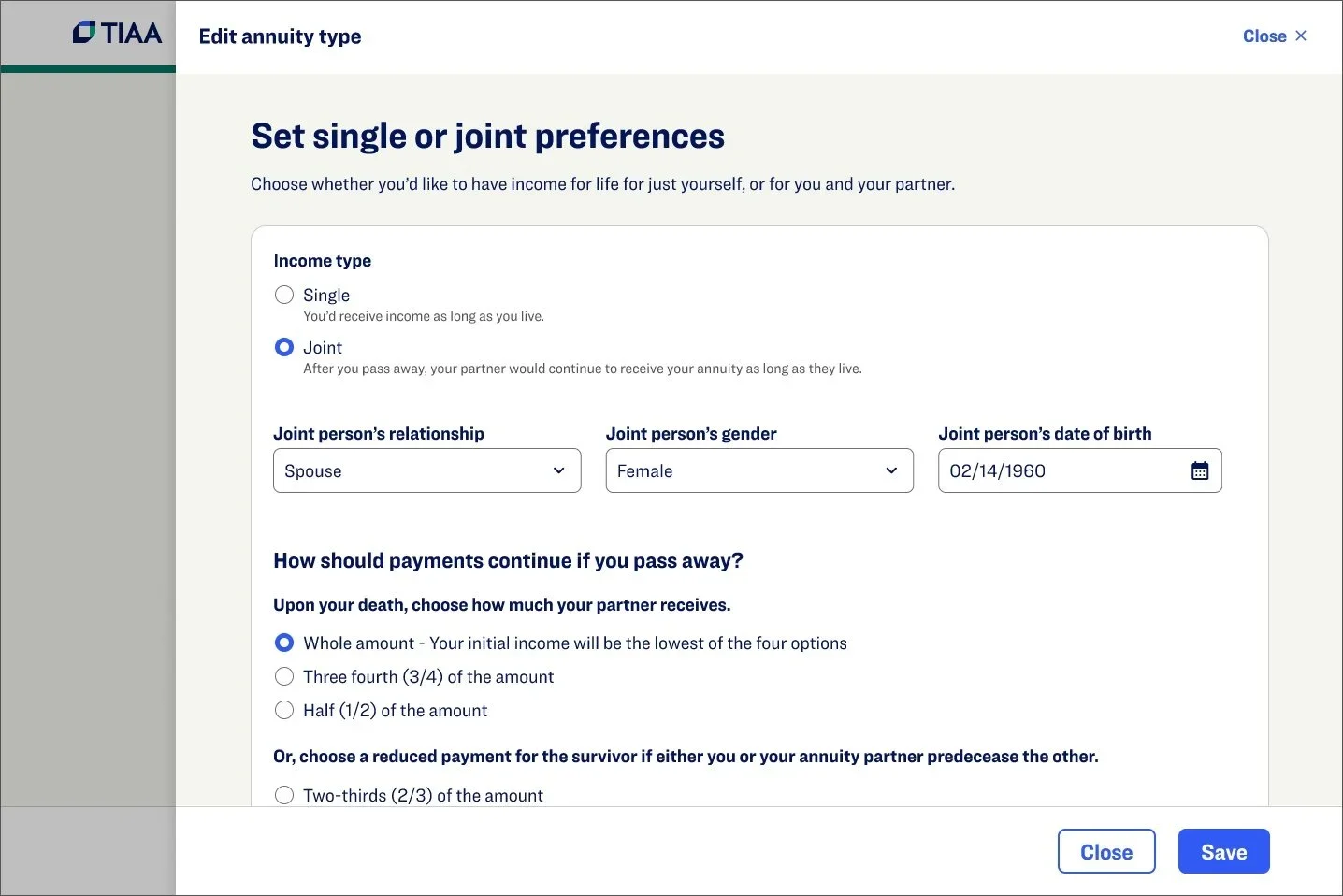Select Two-thirds (2/3) of the amount

point(284,796)
